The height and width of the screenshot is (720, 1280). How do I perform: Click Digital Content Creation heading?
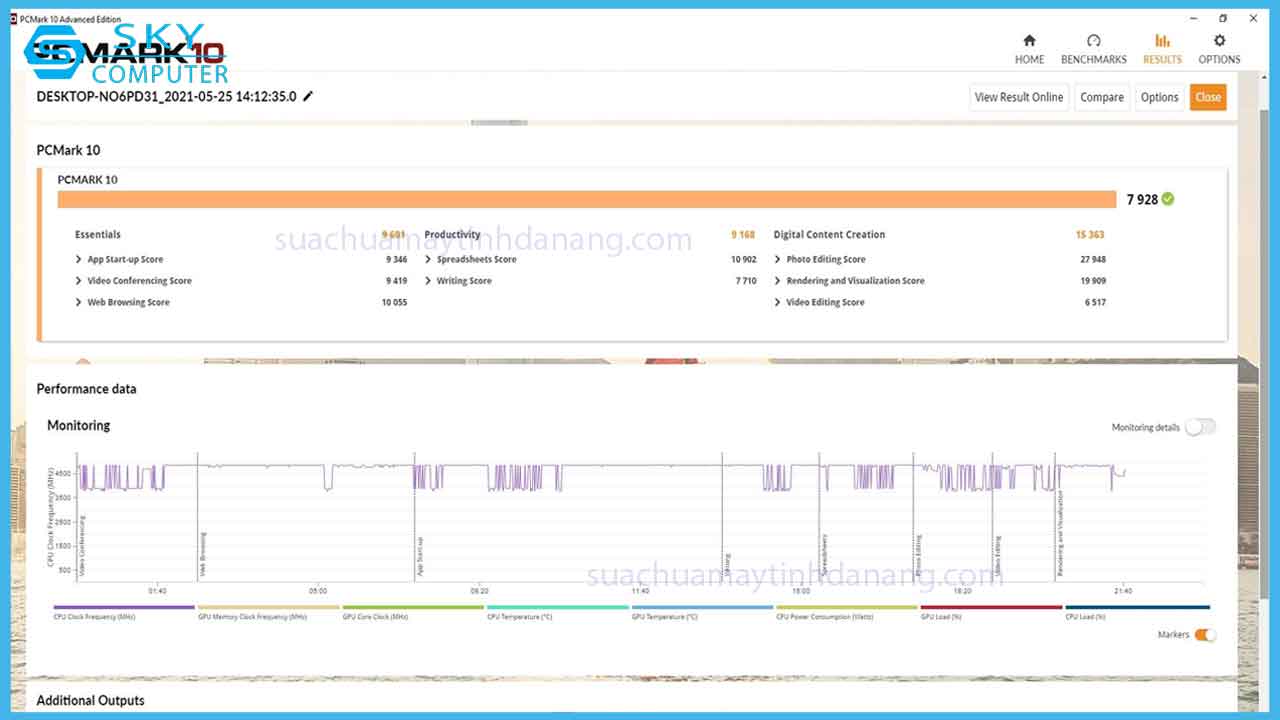click(829, 234)
